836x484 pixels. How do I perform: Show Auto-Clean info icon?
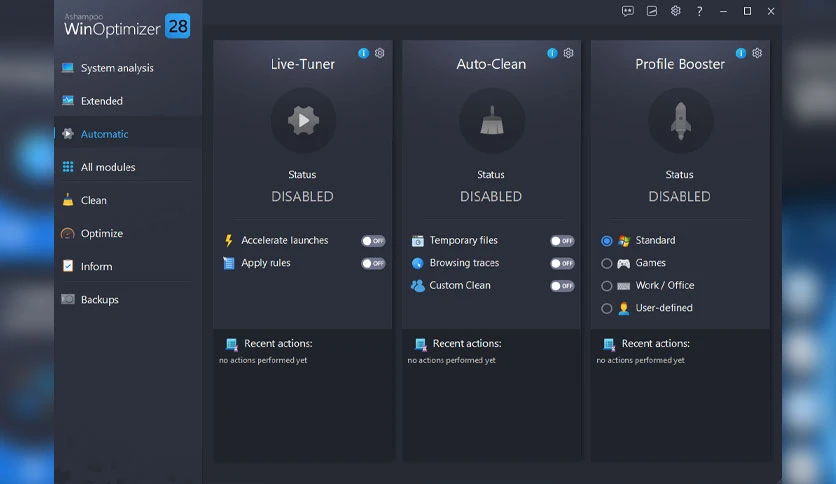tap(552, 53)
